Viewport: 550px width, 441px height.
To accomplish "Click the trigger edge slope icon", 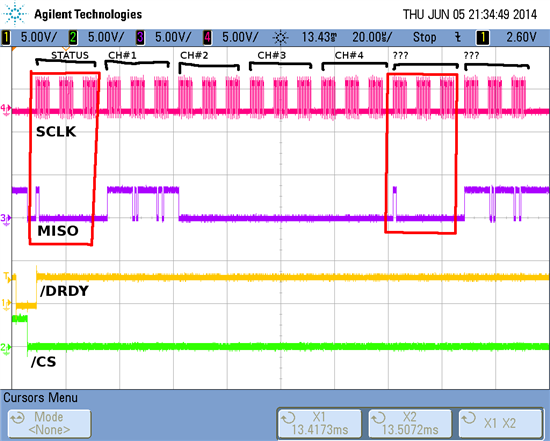I will point(458,37).
